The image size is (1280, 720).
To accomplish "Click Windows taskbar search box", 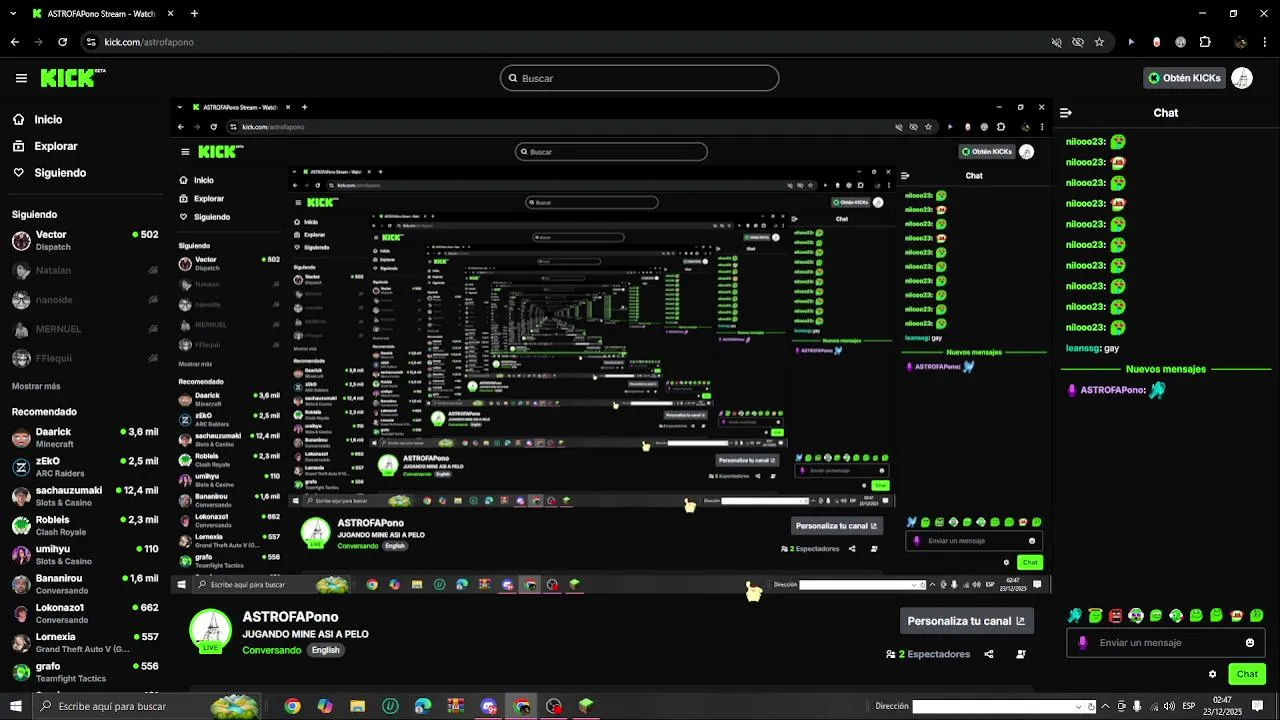I will coord(147,706).
